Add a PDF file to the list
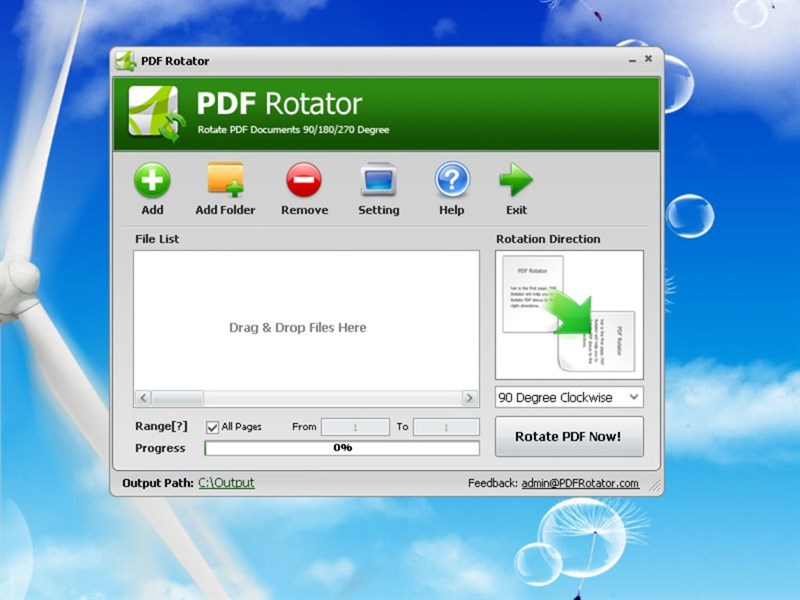The image size is (800, 600). click(152, 188)
